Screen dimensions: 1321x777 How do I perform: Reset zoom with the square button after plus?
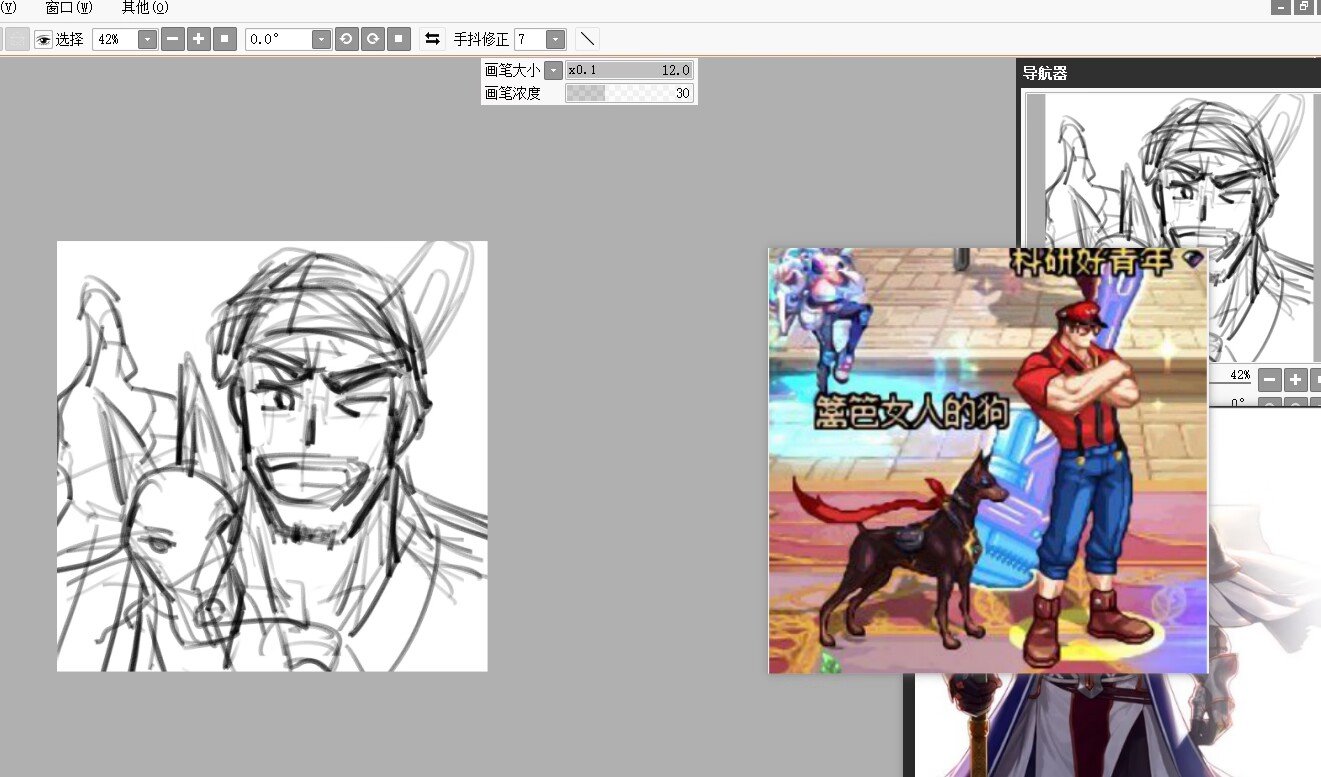click(225, 39)
